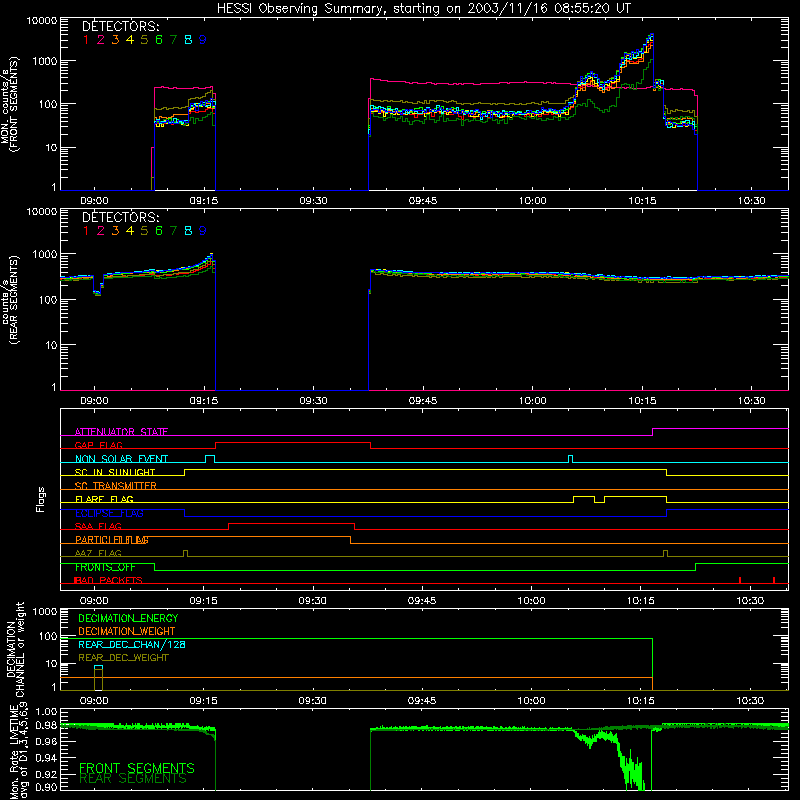
Task: Click the SC_IN_SUNLIGHT flag label
Action: [114, 472]
